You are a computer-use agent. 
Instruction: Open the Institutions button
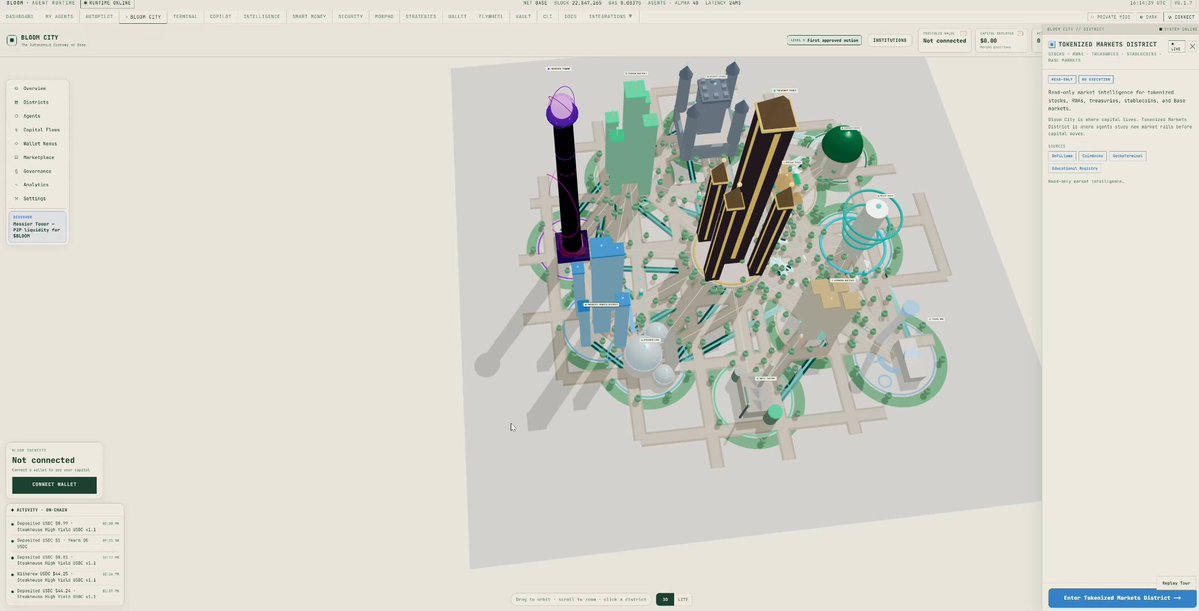click(x=890, y=41)
